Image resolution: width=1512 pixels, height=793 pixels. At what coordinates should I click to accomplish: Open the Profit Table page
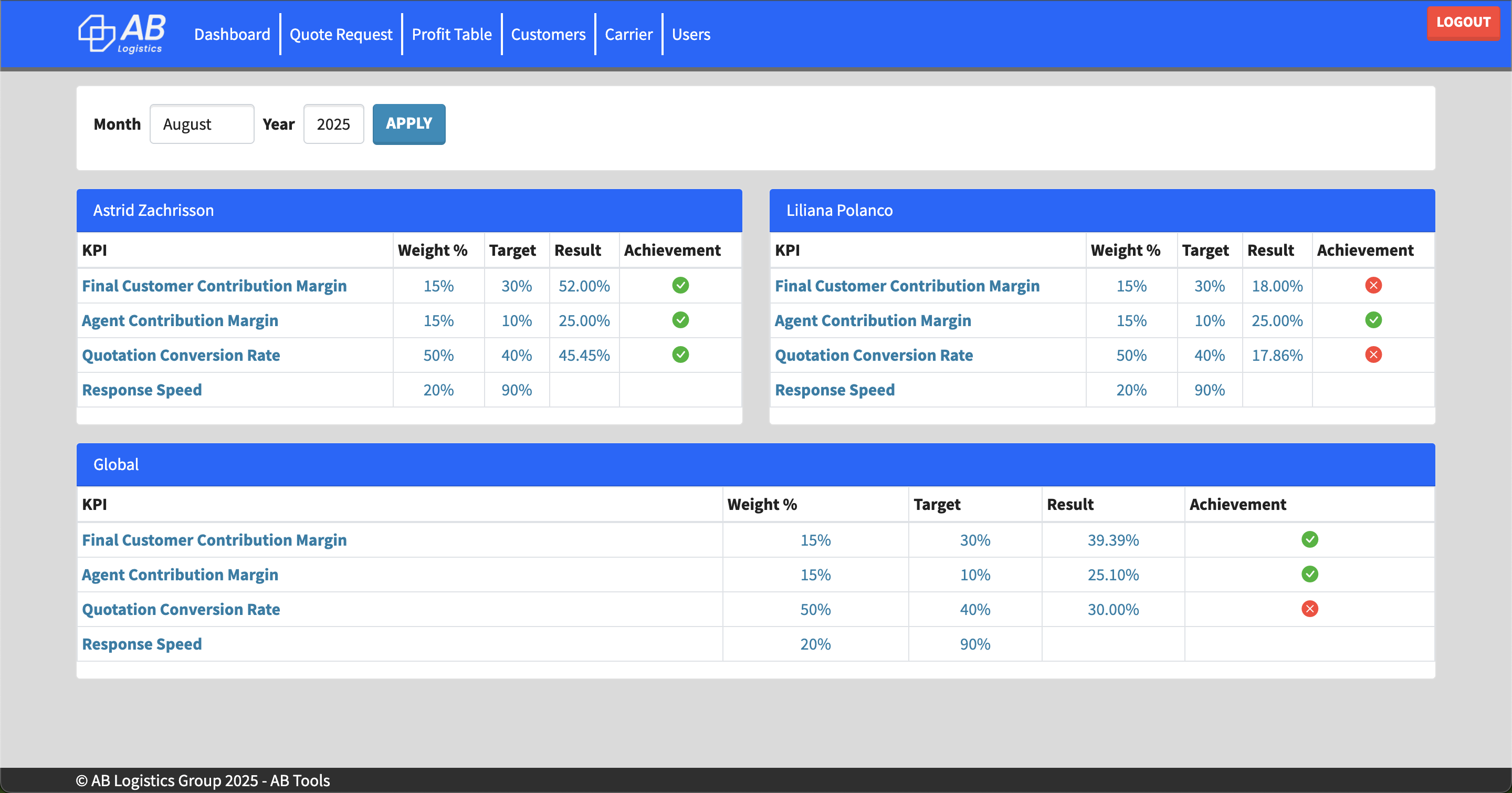(451, 35)
